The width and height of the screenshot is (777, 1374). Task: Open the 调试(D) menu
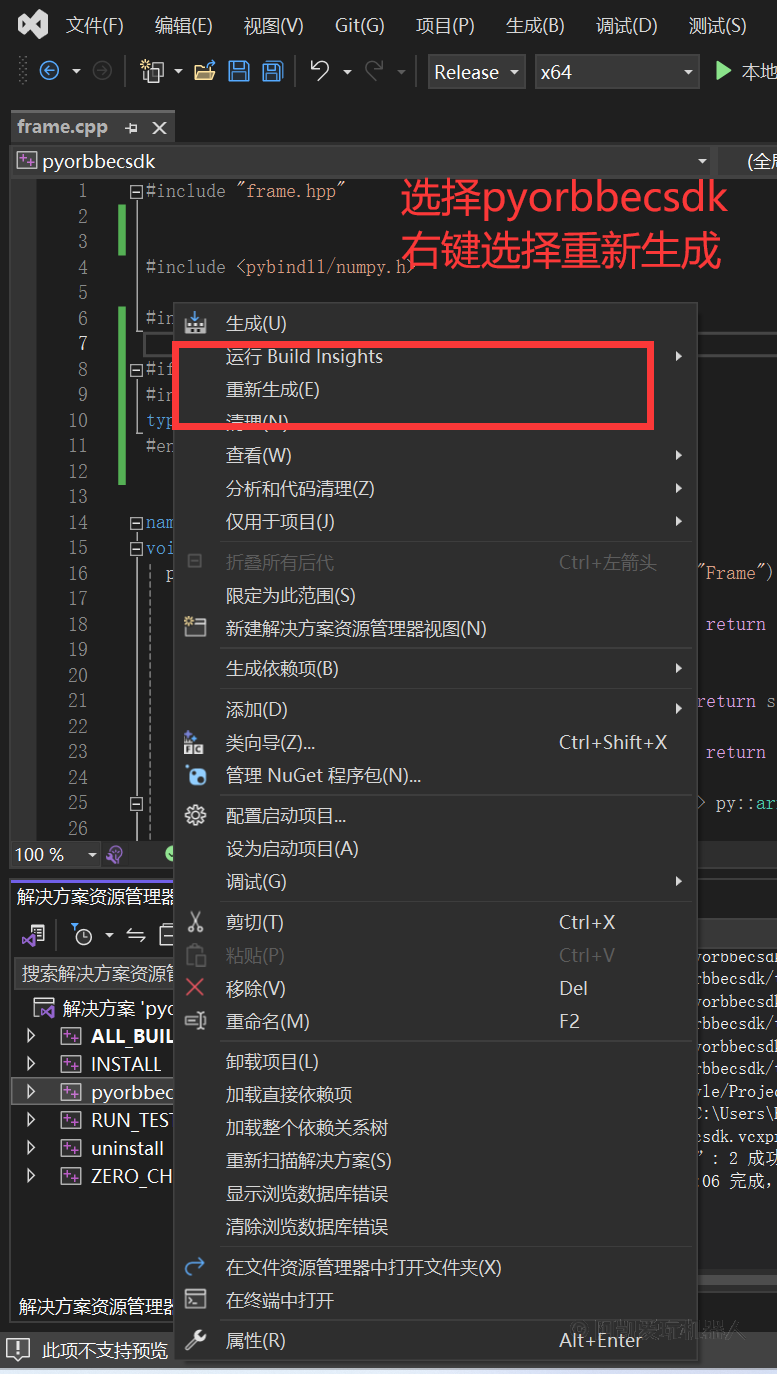(x=627, y=26)
